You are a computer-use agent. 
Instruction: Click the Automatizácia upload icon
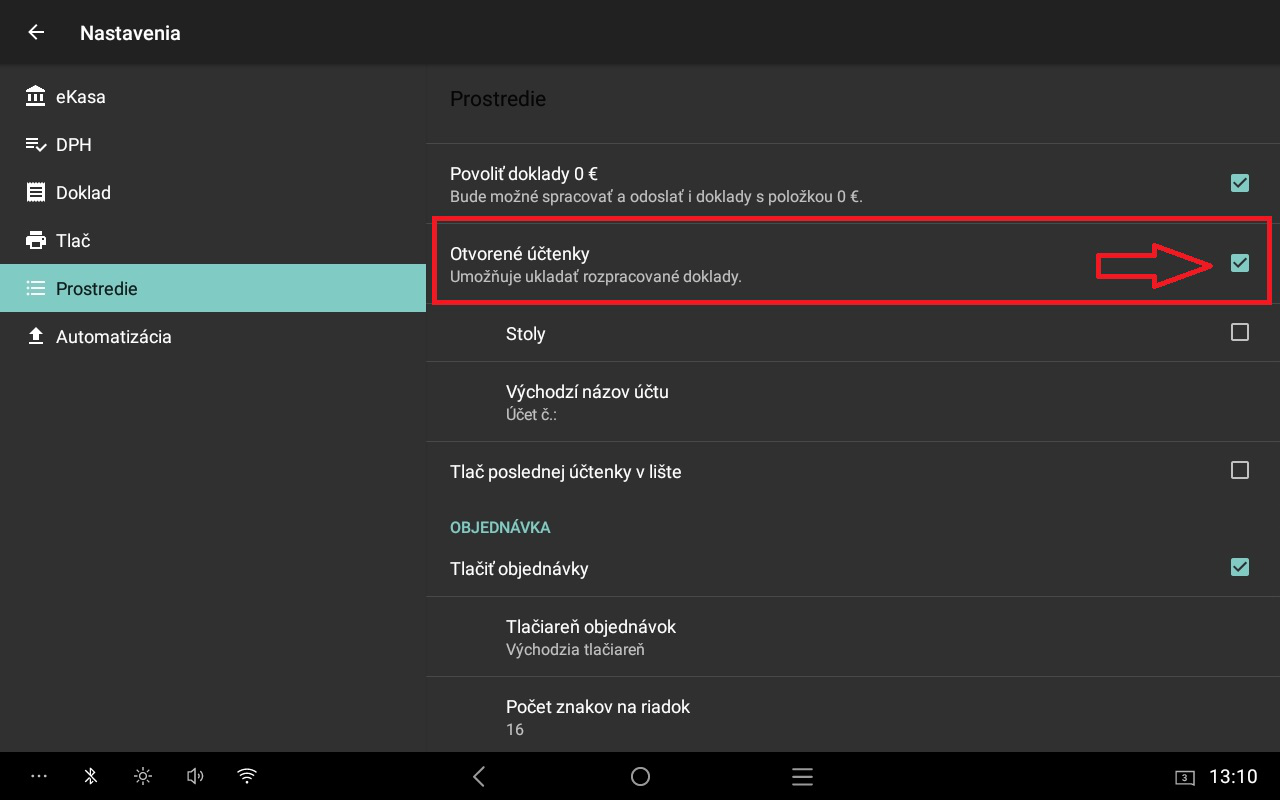click(x=36, y=336)
